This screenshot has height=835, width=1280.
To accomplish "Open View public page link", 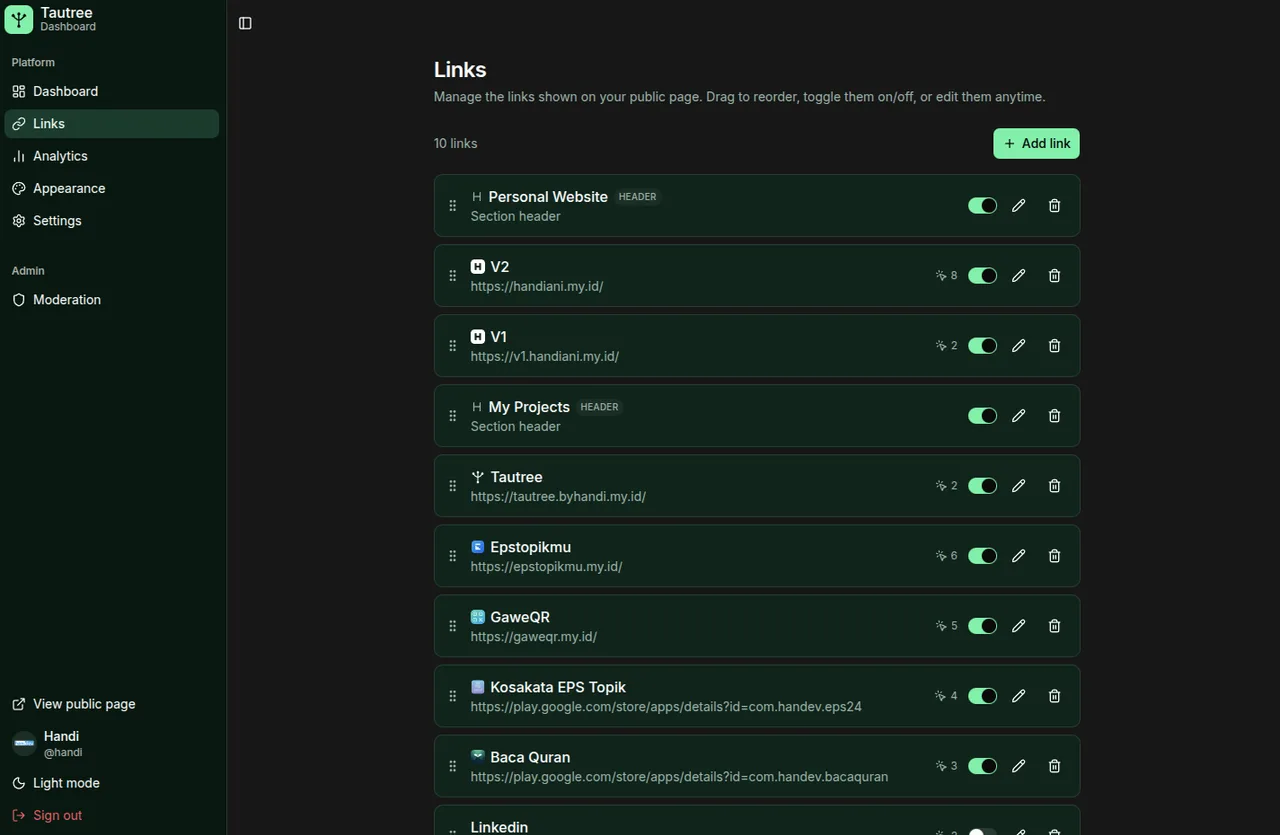I will (x=112, y=704).
